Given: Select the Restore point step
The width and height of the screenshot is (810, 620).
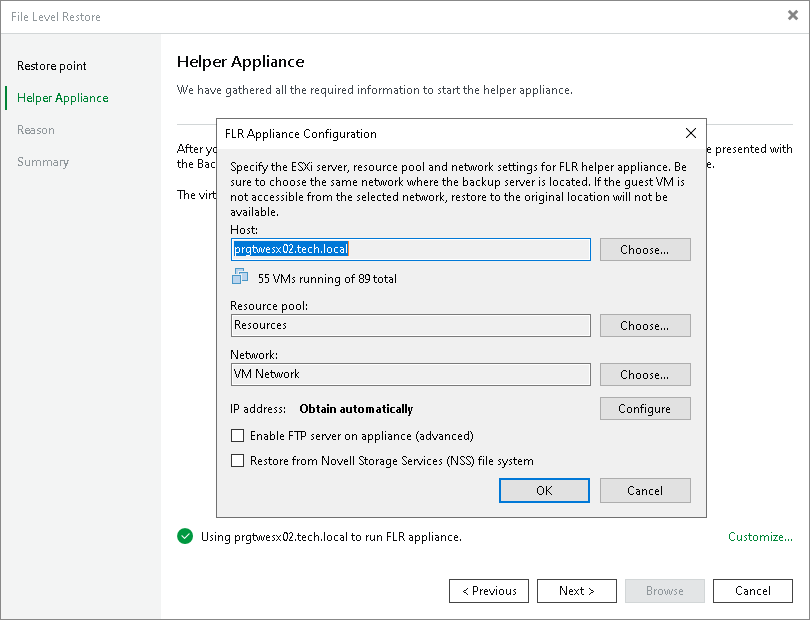Looking at the screenshot, I should (52, 66).
